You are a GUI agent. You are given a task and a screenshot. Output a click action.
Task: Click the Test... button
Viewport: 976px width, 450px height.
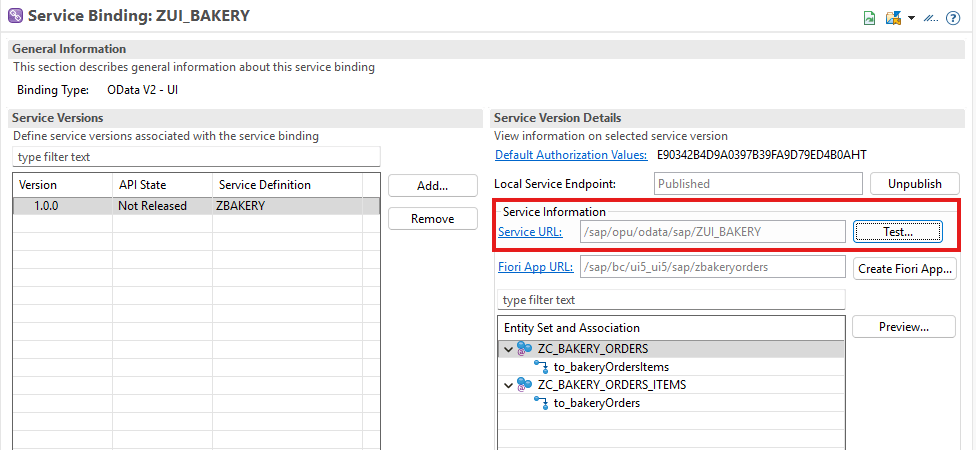click(897, 231)
